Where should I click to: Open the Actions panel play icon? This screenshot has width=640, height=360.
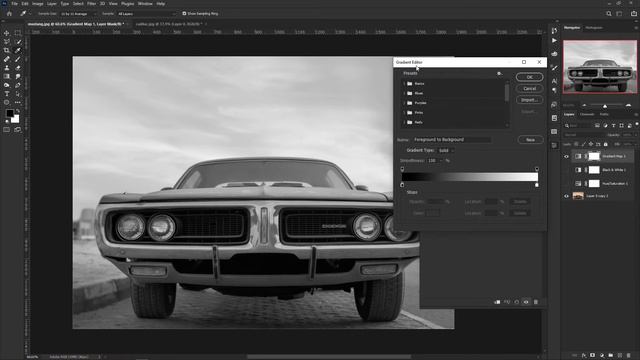pyautogui.click(x=554, y=40)
